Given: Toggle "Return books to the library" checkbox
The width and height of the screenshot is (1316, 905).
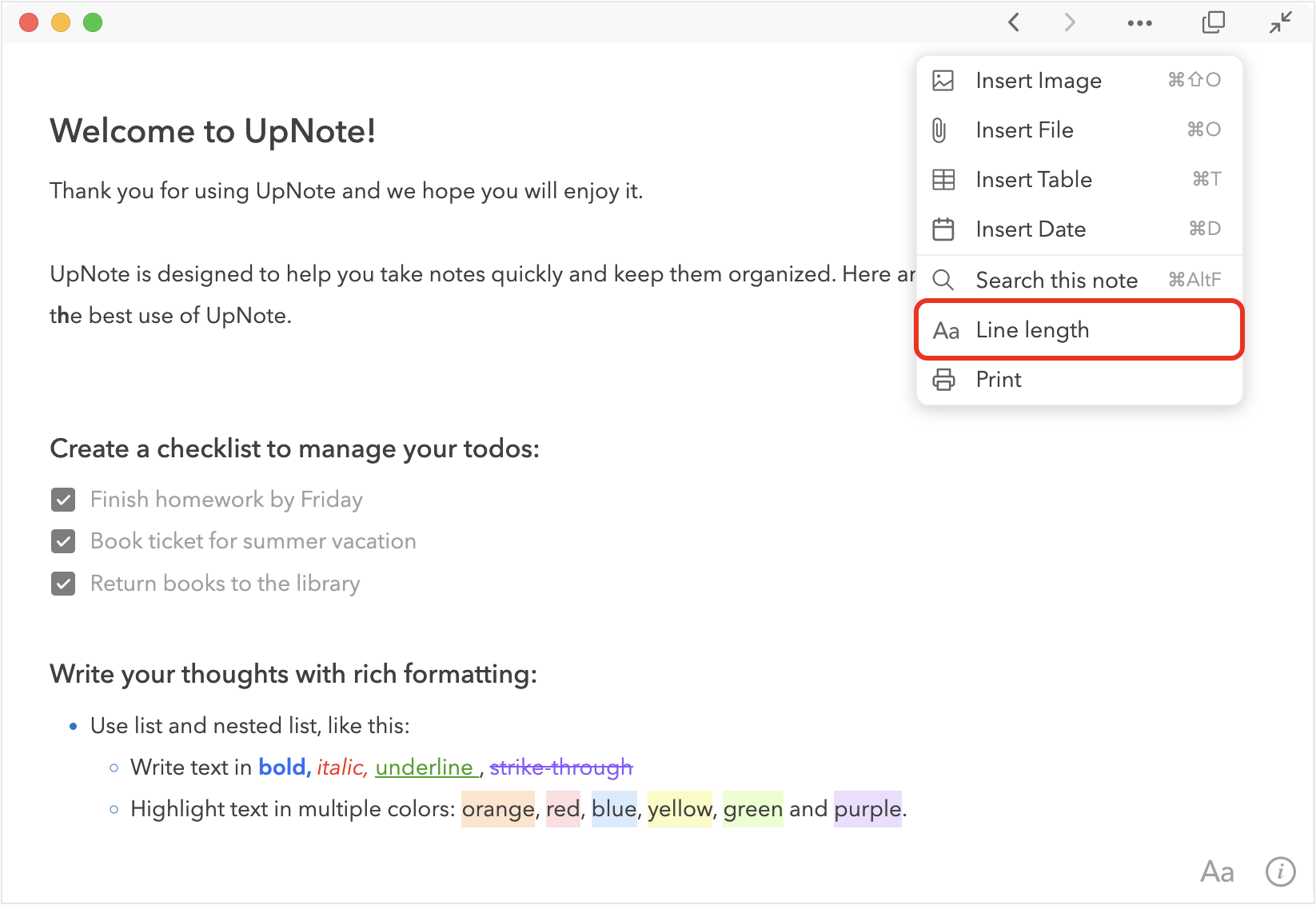Looking at the screenshot, I should pos(63,584).
